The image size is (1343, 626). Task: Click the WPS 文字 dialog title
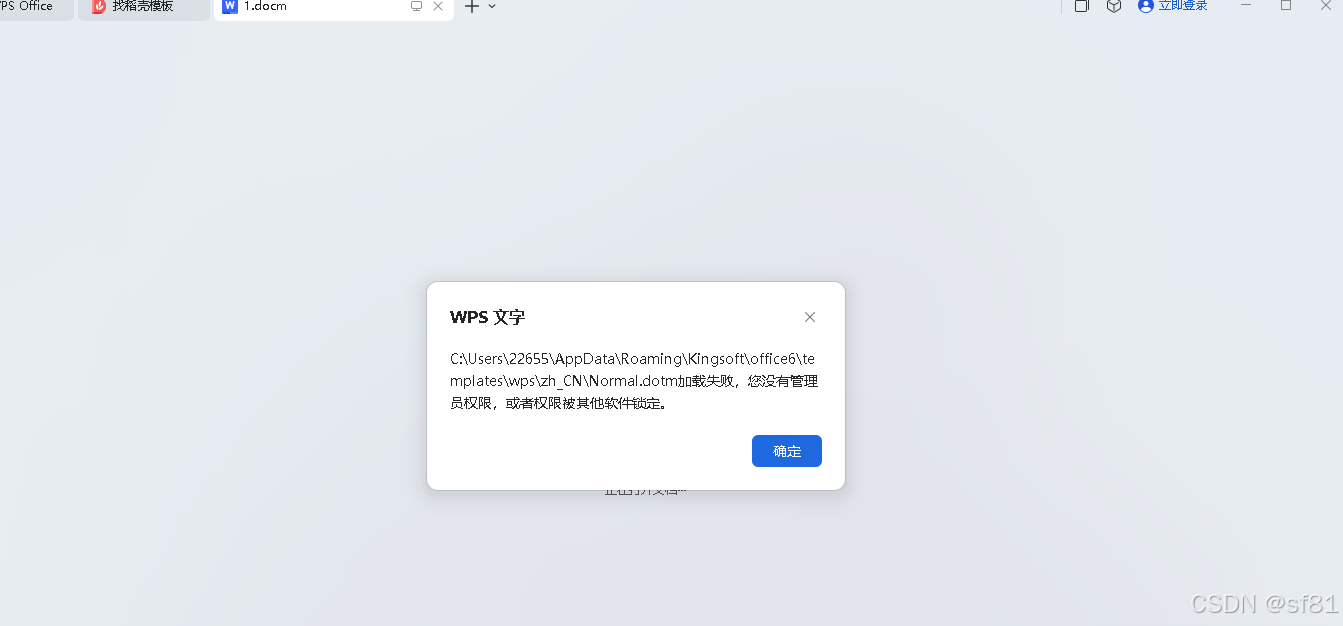click(488, 317)
